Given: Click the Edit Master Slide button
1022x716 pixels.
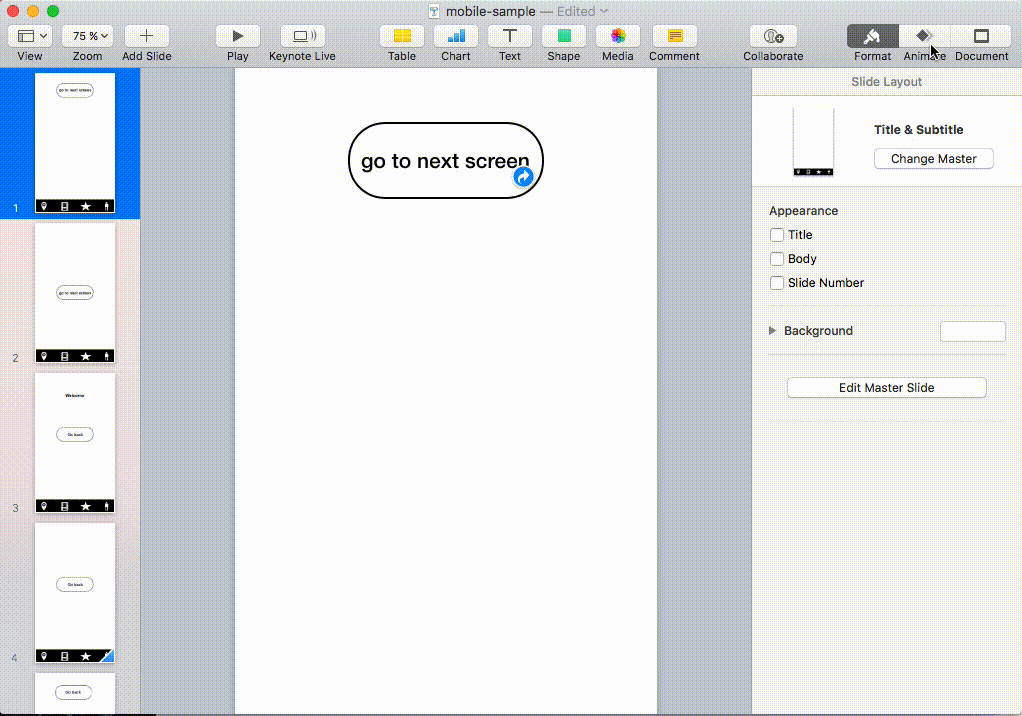Looking at the screenshot, I should tap(886, 388).
